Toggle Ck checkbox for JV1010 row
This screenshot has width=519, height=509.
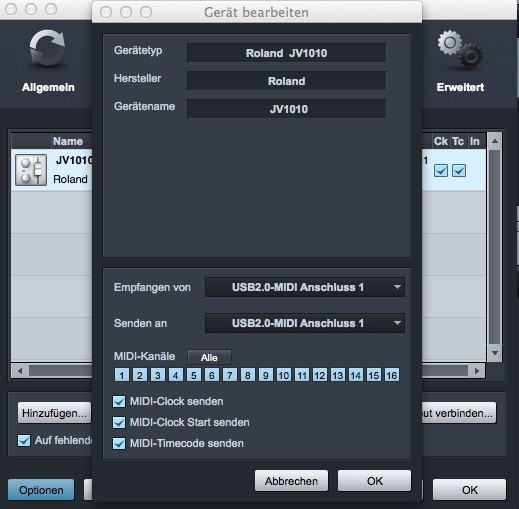point(441,171)
